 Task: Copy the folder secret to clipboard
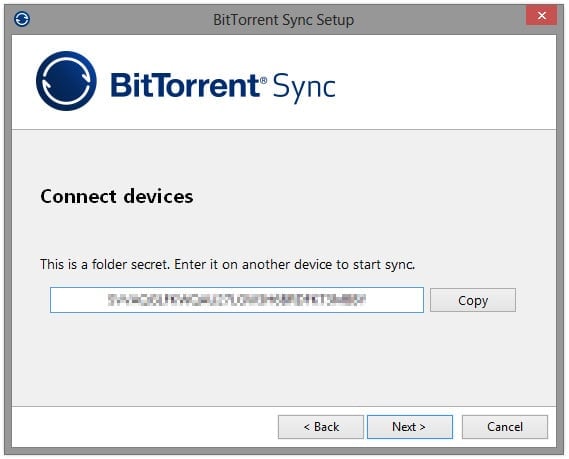click(473, 300)
